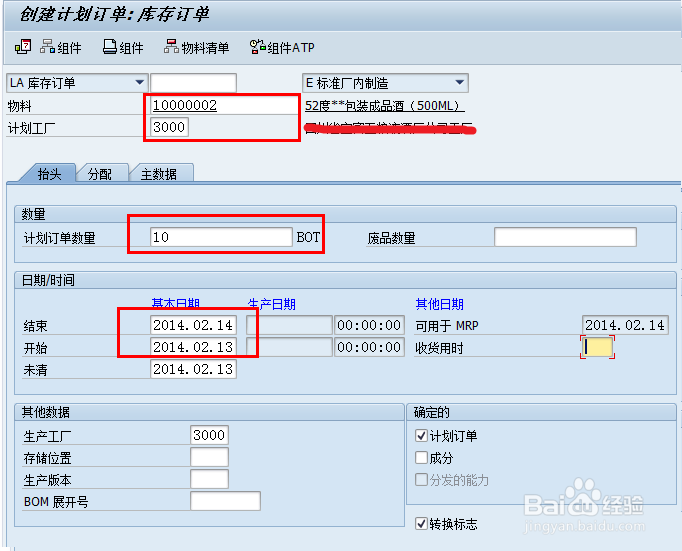Click the 计划订单数量 quantity field

click(221, 237)
